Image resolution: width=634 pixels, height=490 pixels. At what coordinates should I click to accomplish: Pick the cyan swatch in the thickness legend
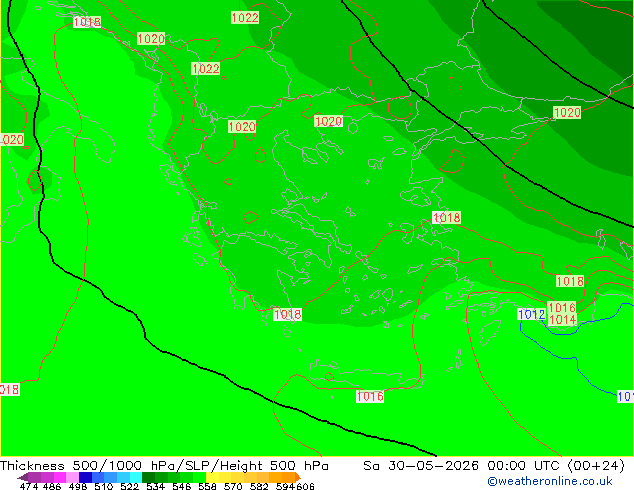click(136, 477)
